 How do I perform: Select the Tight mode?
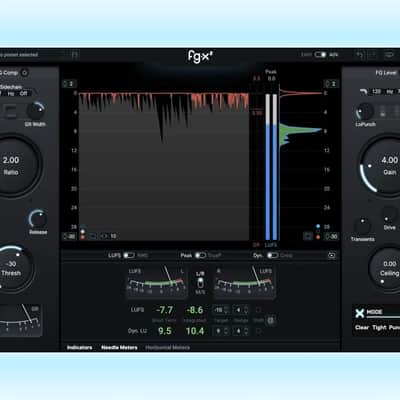(x=379, y=327)
